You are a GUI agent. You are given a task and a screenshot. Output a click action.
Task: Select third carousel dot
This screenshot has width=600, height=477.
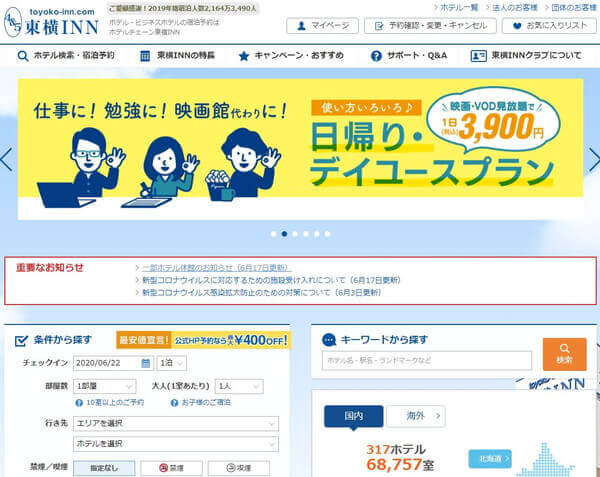coord(295,234)
